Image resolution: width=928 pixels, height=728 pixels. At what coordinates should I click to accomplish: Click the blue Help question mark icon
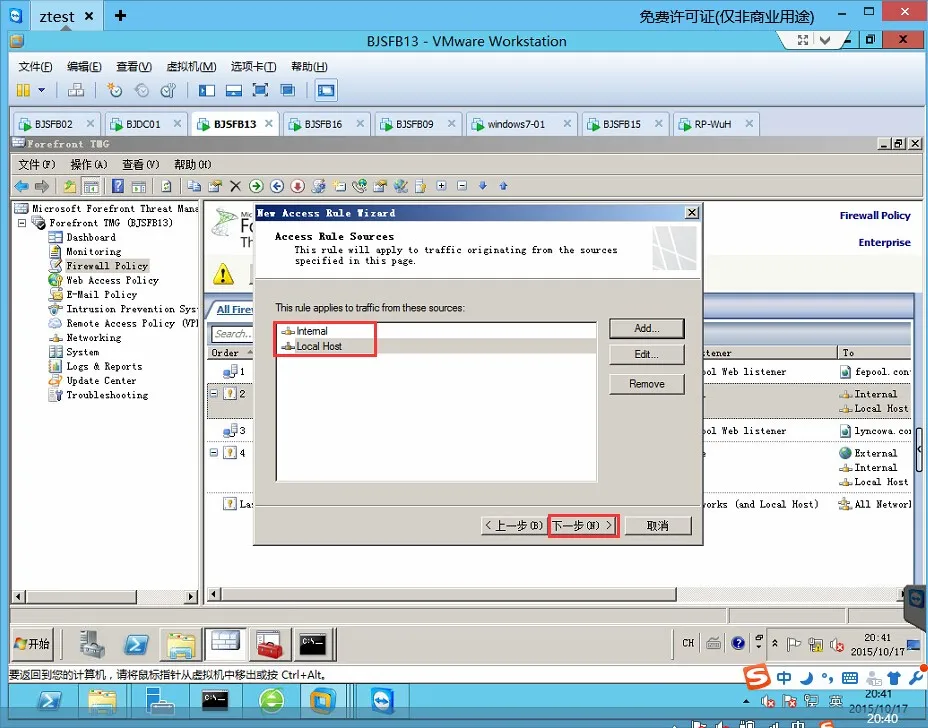(x=118, y=186)
